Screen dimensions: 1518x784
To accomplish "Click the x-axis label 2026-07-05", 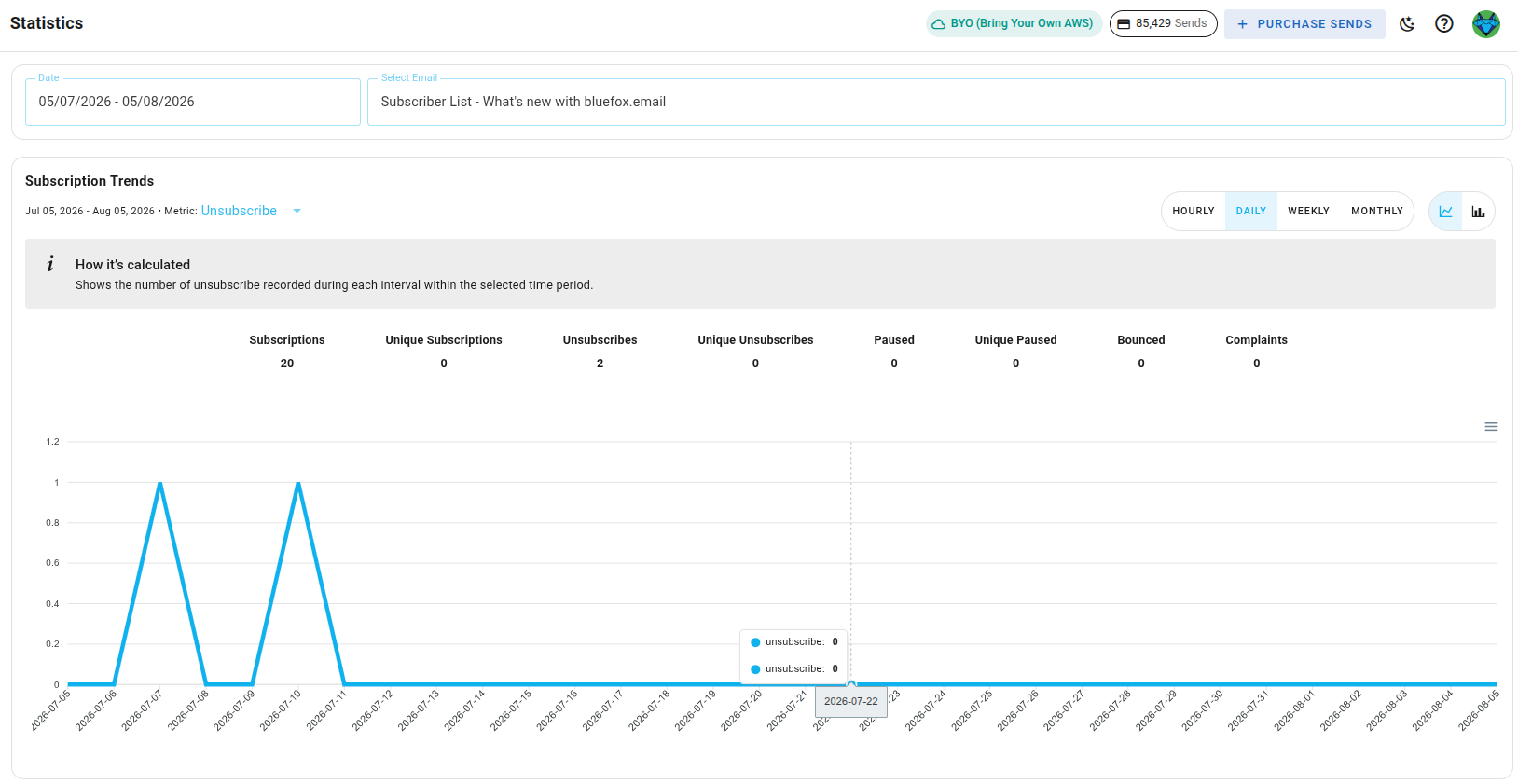I will [x=50, y=710].
